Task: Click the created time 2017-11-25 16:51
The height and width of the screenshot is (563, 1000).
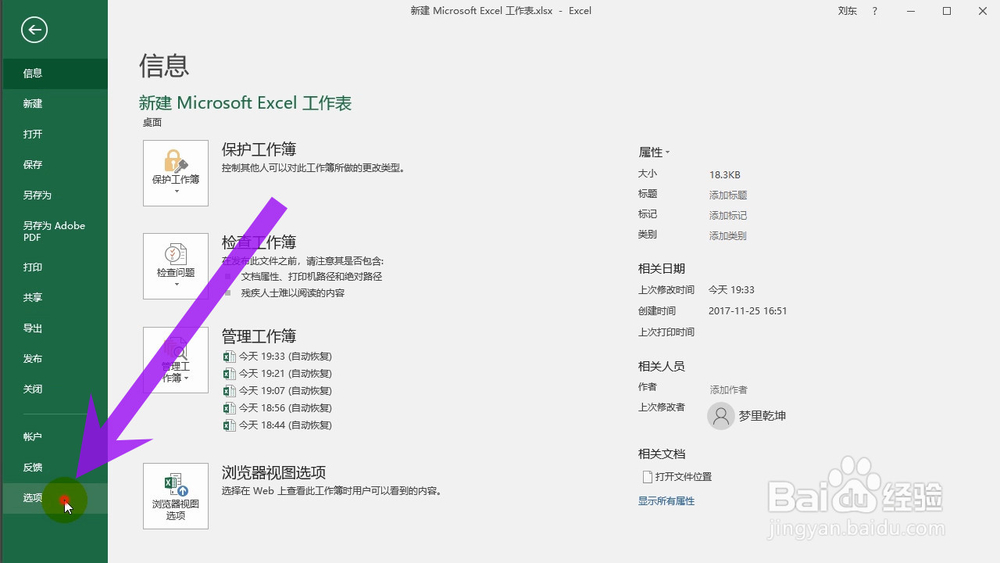Action: pyautogui.click(x=747, y=311)
